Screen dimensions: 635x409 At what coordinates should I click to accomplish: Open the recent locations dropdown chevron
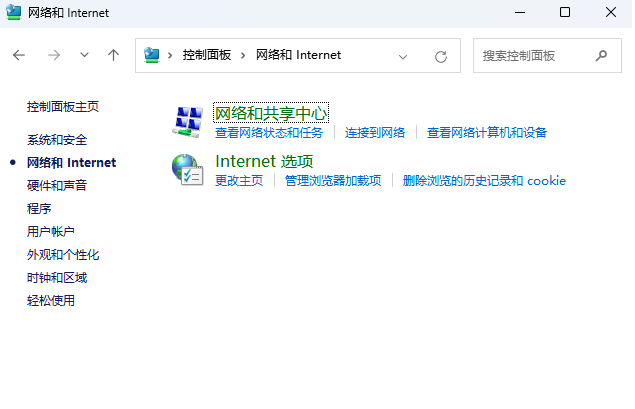click(84, 55)
